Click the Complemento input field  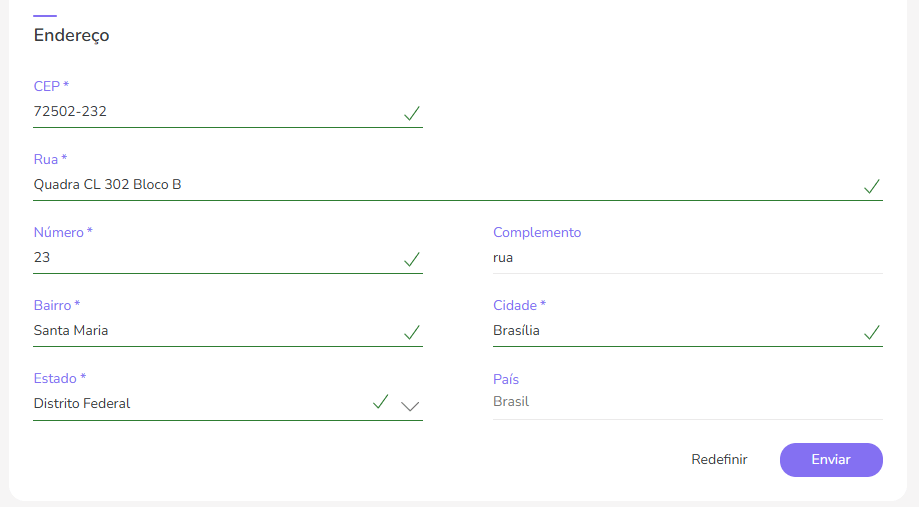[x=687, y=258]
